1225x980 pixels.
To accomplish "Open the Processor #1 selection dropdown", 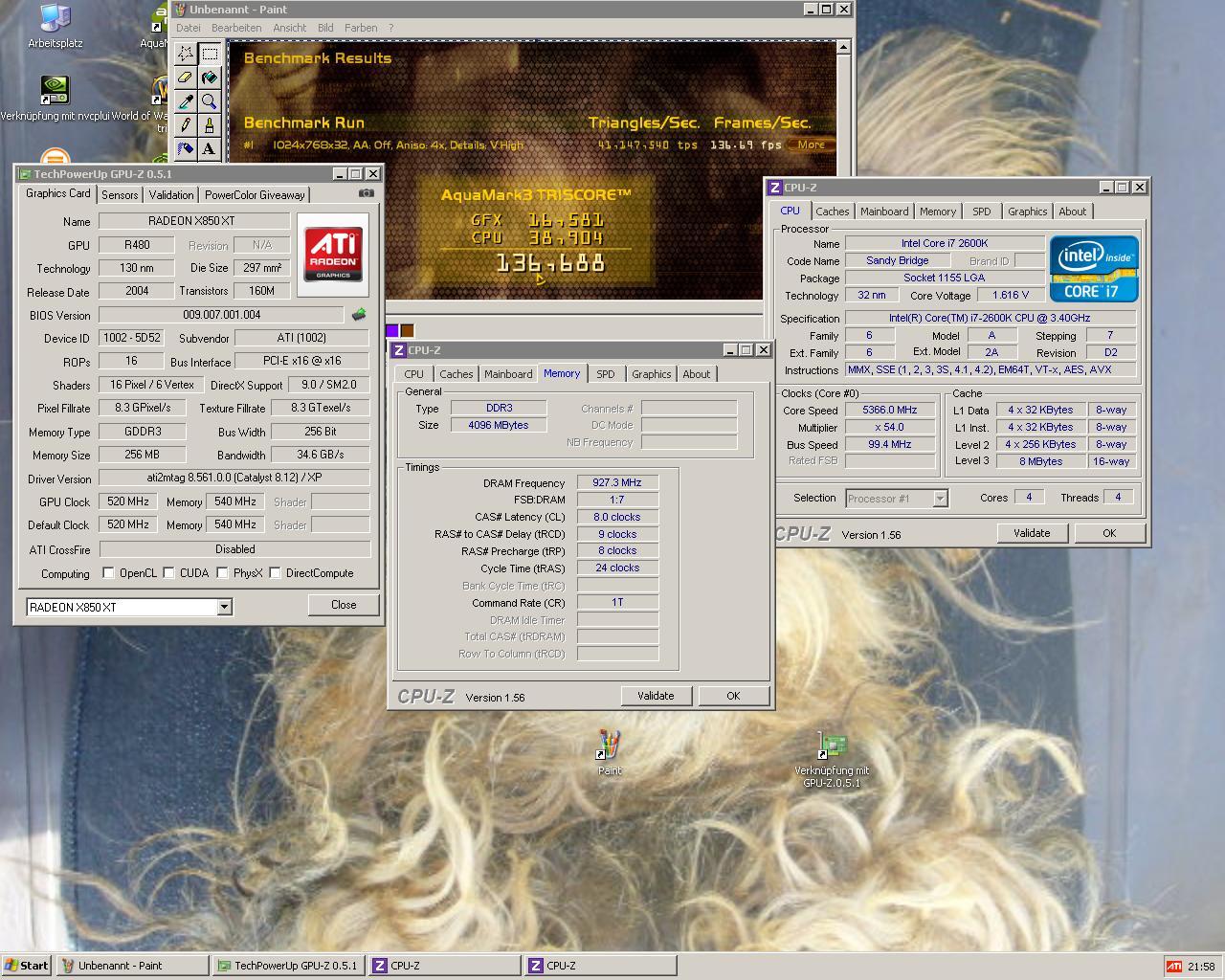I will click(x=940, y=498).
